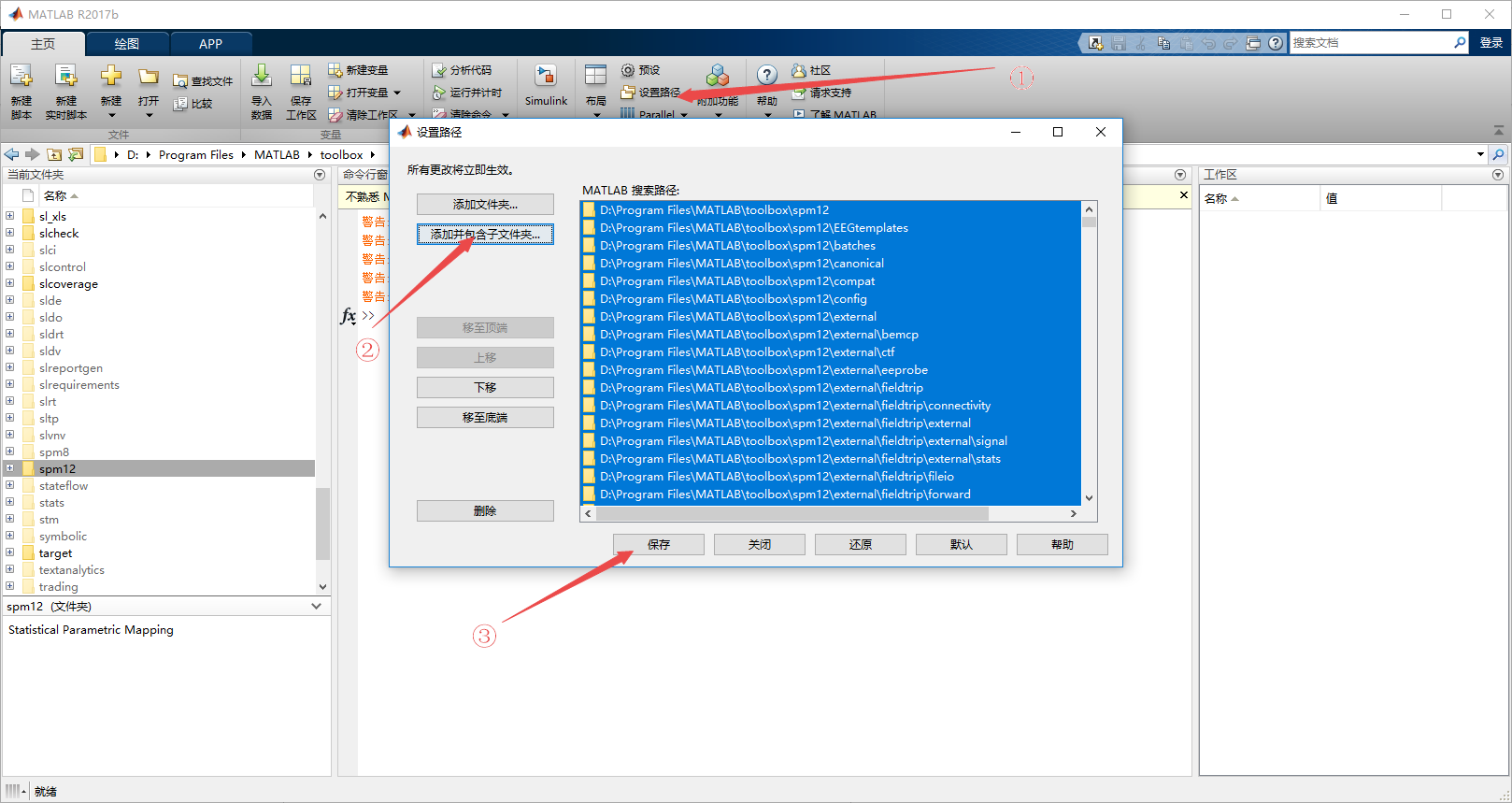Click the 帮助 button in Set Path dialog
Image resolution: width=1512 pixels, height=803 pixels.
(x=1063, y=544)
